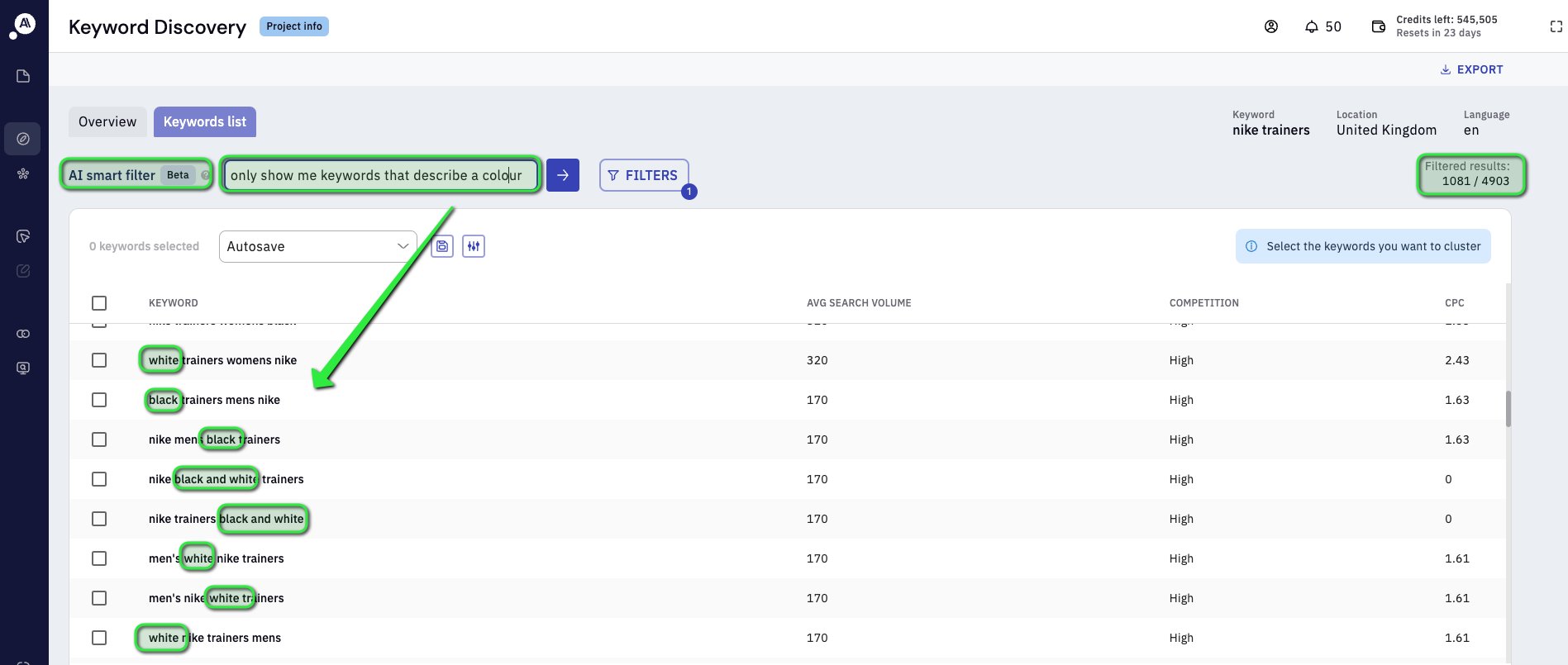
Task: Tick checkbox for nike black and white trainers
Action: pyautogui.click(x=99, y=479)
